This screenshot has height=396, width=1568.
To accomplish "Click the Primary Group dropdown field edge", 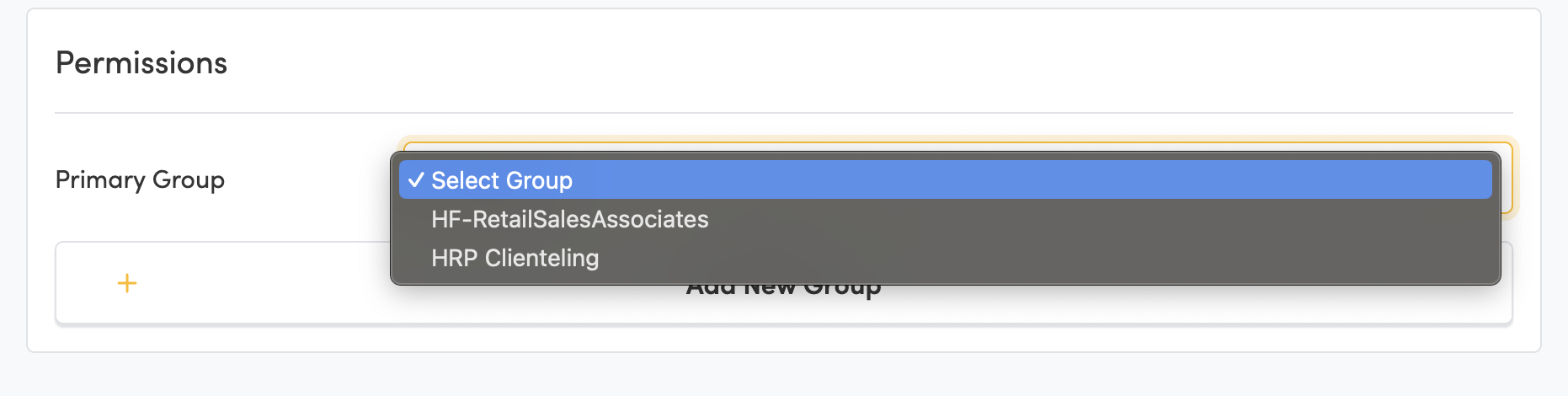I will (x=1506, y=179).
